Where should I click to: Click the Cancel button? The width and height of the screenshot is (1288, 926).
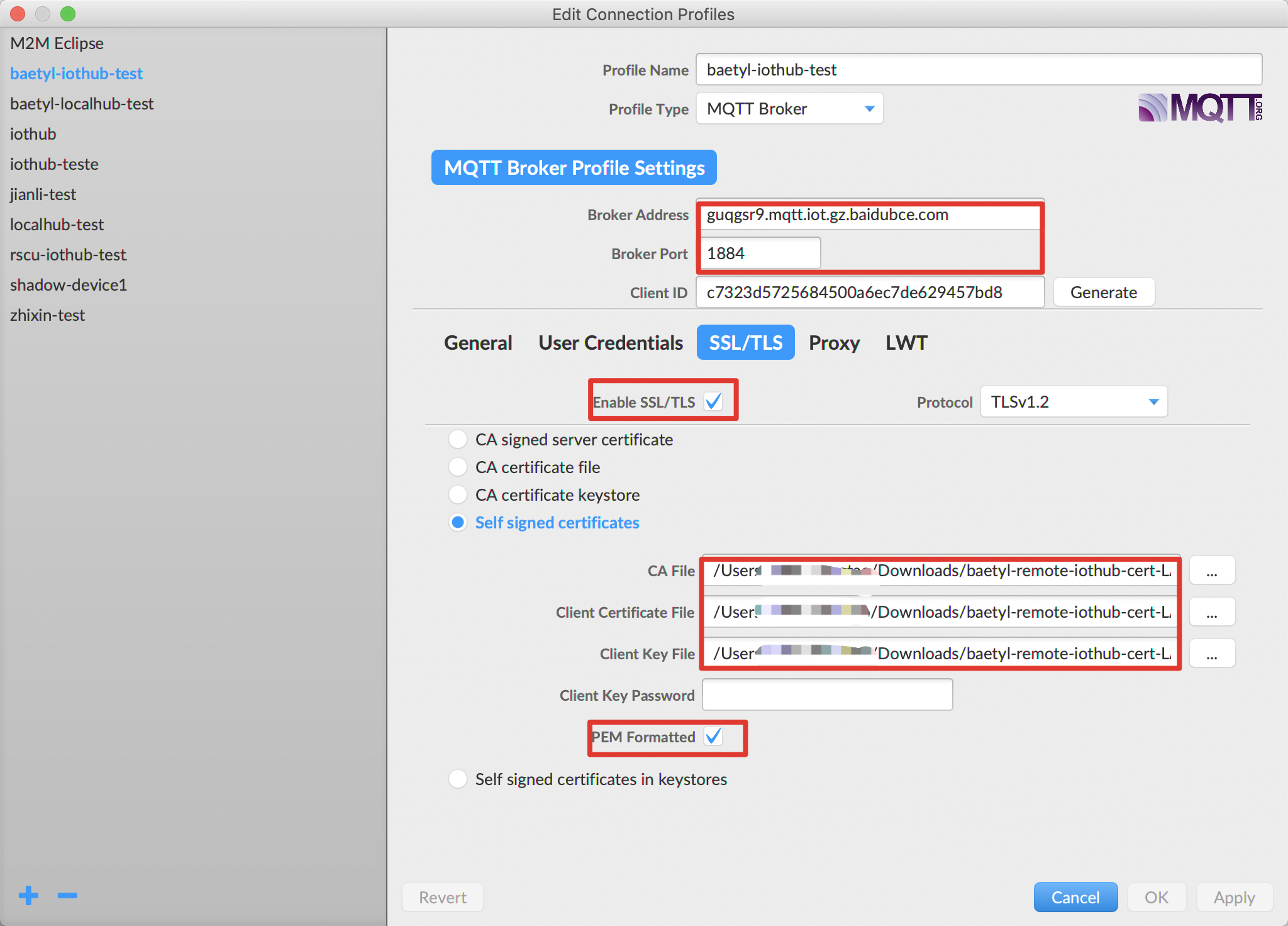[x=1075, y=897]
